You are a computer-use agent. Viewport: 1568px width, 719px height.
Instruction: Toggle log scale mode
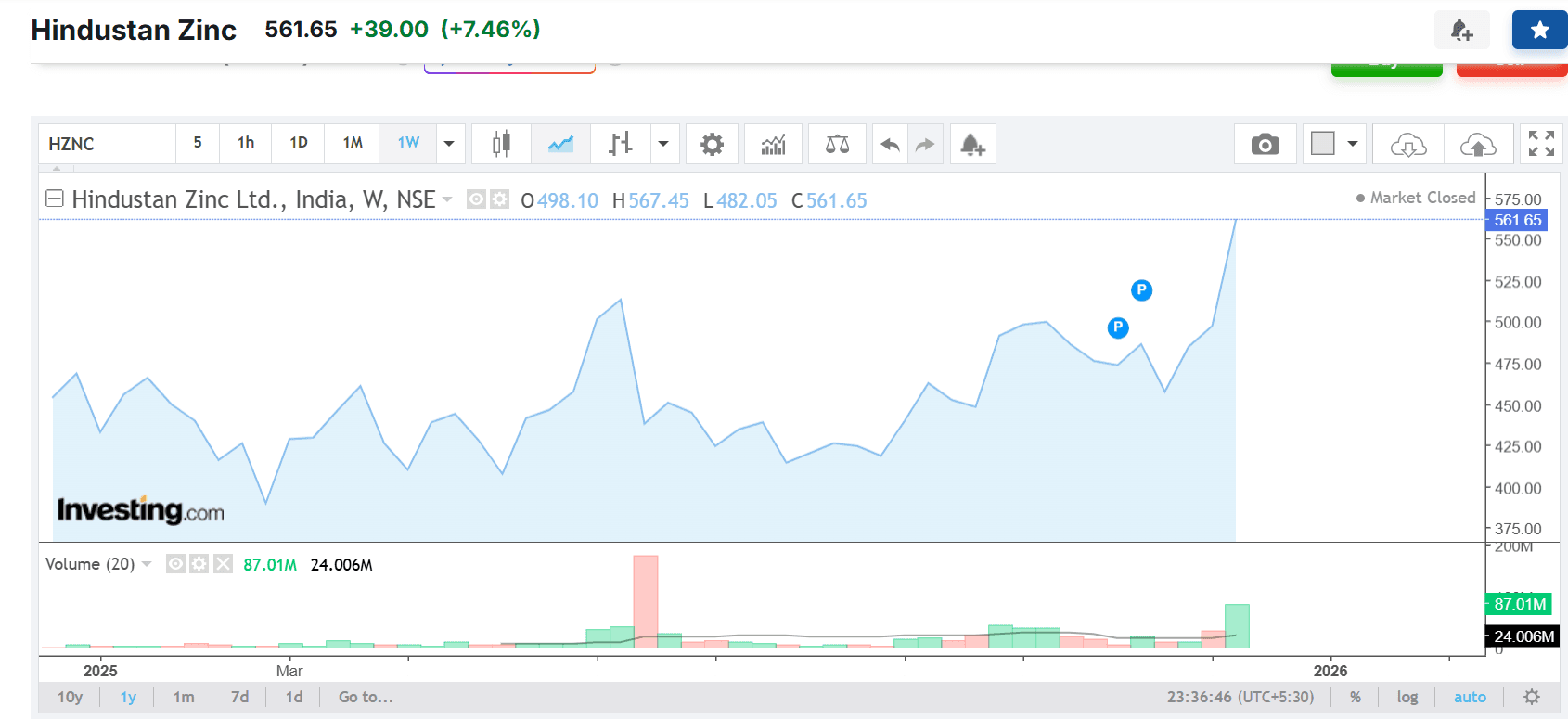click(1407, 697)
